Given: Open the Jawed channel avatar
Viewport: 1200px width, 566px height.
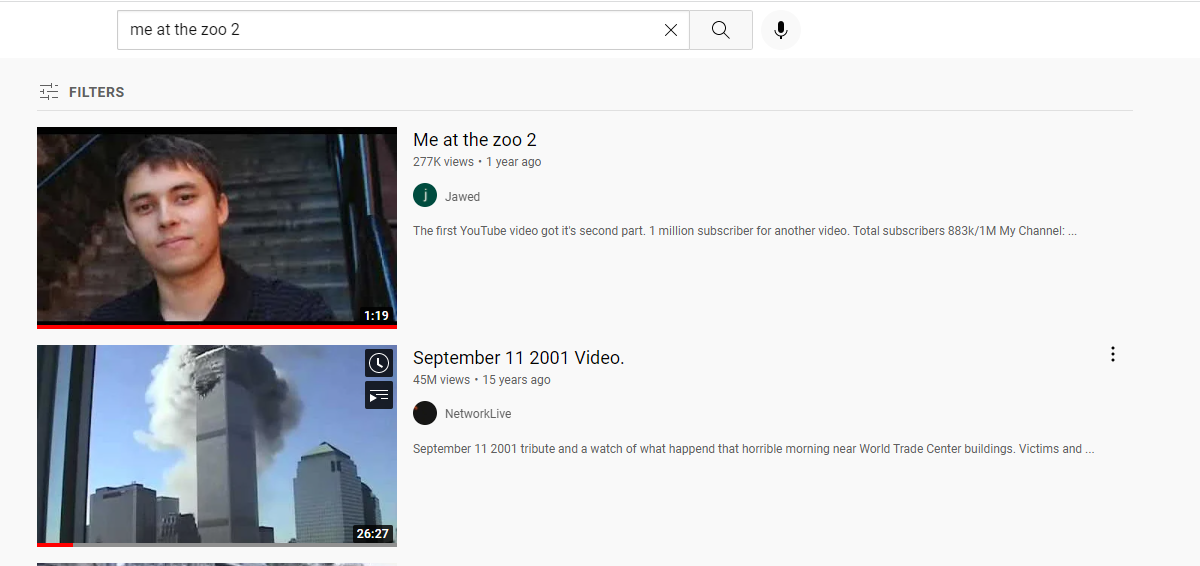Looking at the screenshot, I should [x=425, y=195].
